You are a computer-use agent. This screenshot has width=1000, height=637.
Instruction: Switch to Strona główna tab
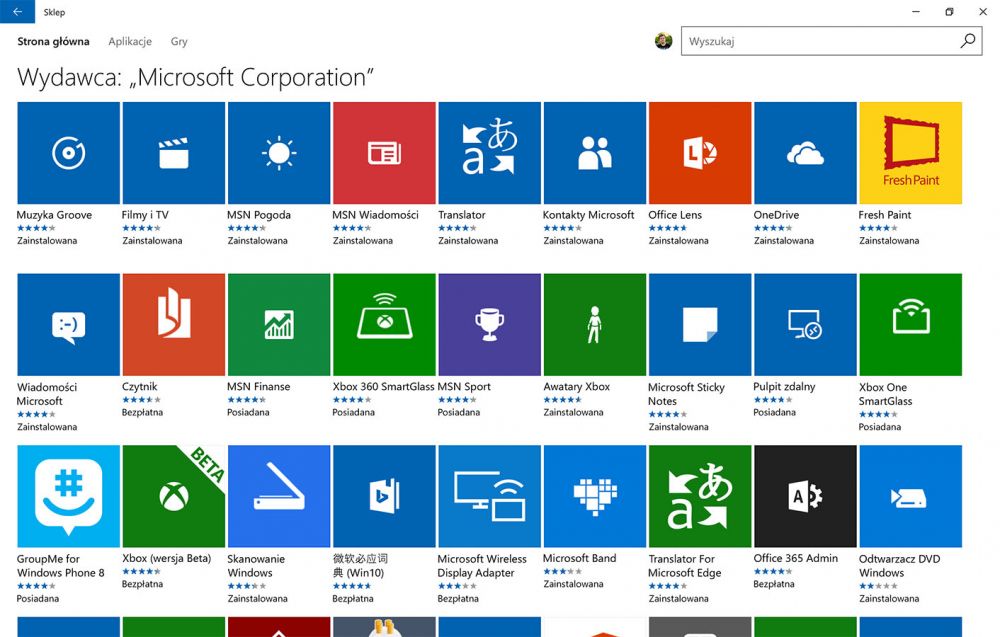53,41
